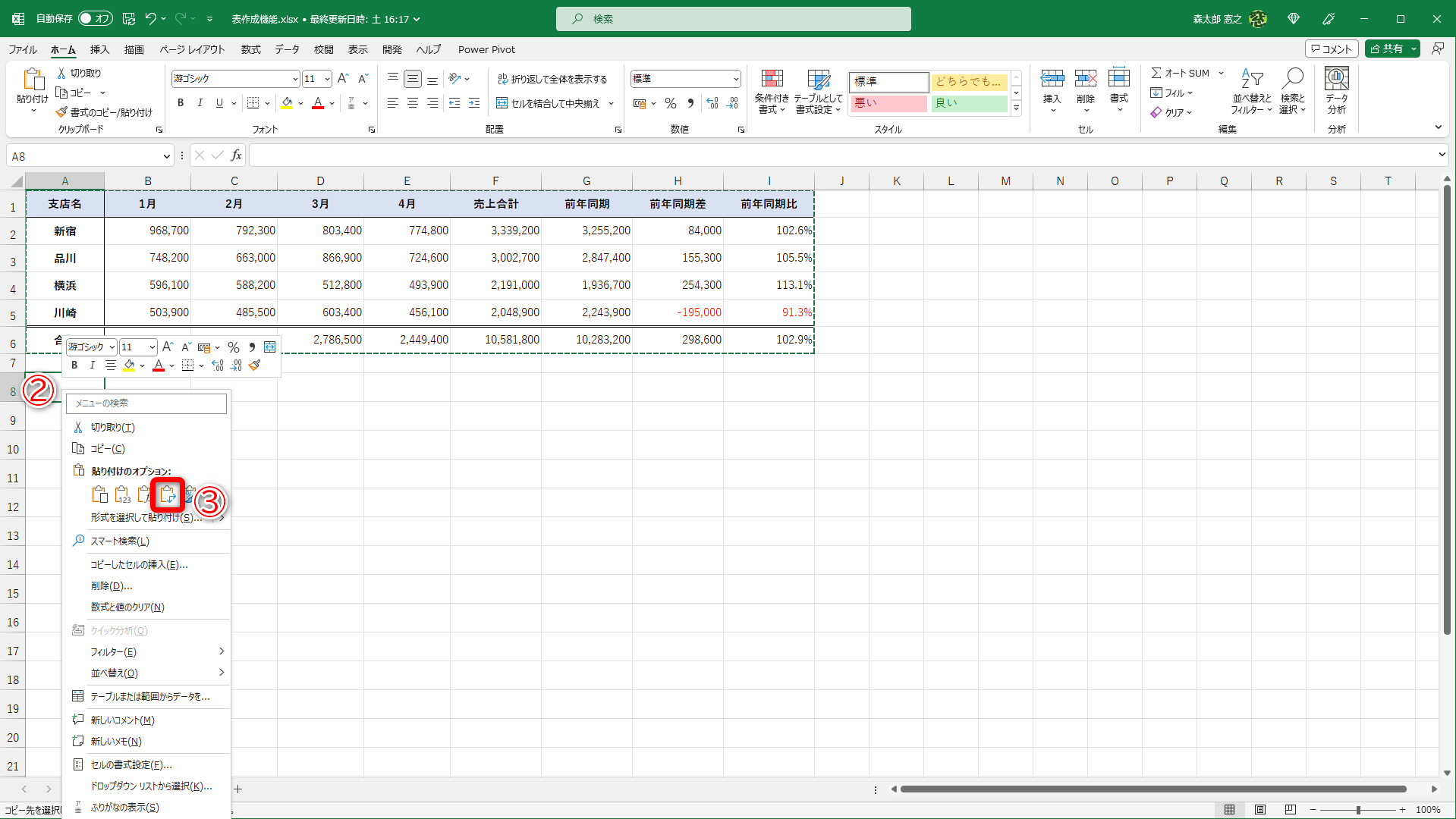The width and height of the screenshot is (1456, 819).
Task: Click the テーブルとして書式設定 button
Action: [819, 91]
